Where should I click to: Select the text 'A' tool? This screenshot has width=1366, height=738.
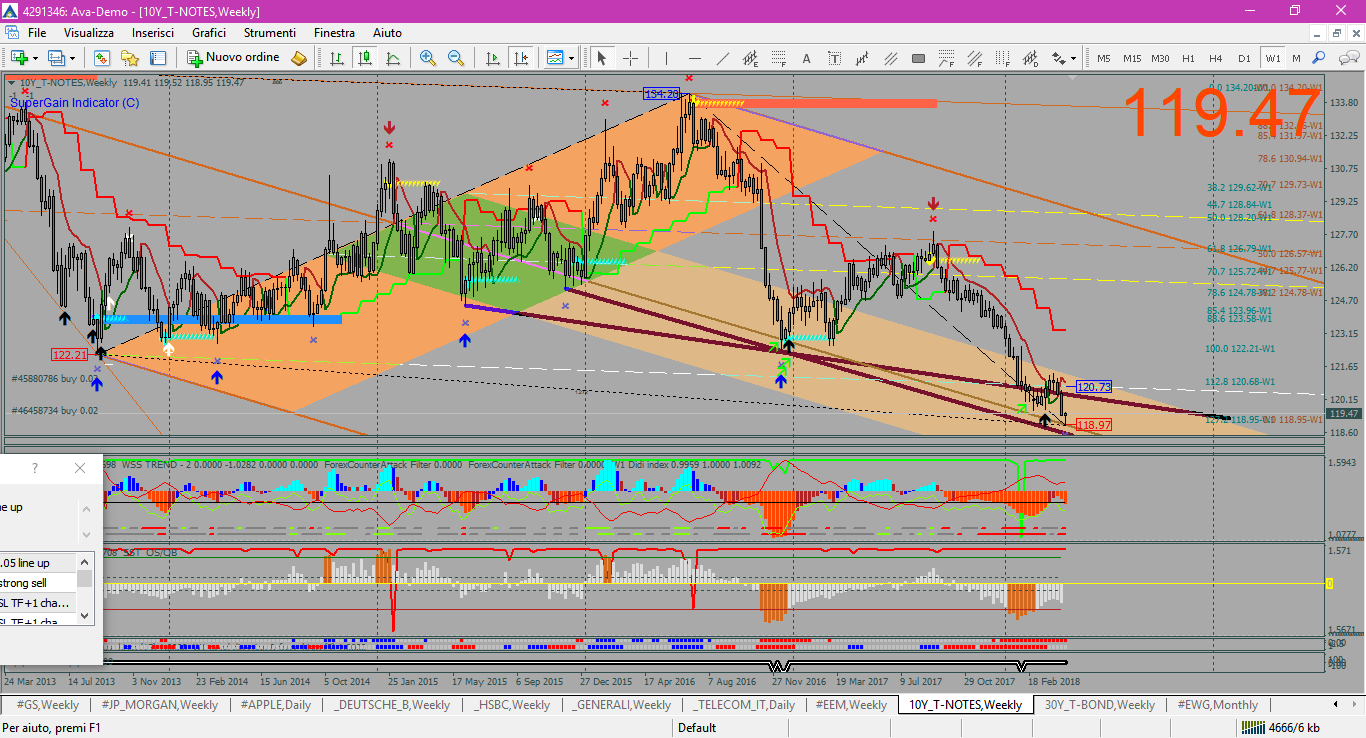click(807, 58)
